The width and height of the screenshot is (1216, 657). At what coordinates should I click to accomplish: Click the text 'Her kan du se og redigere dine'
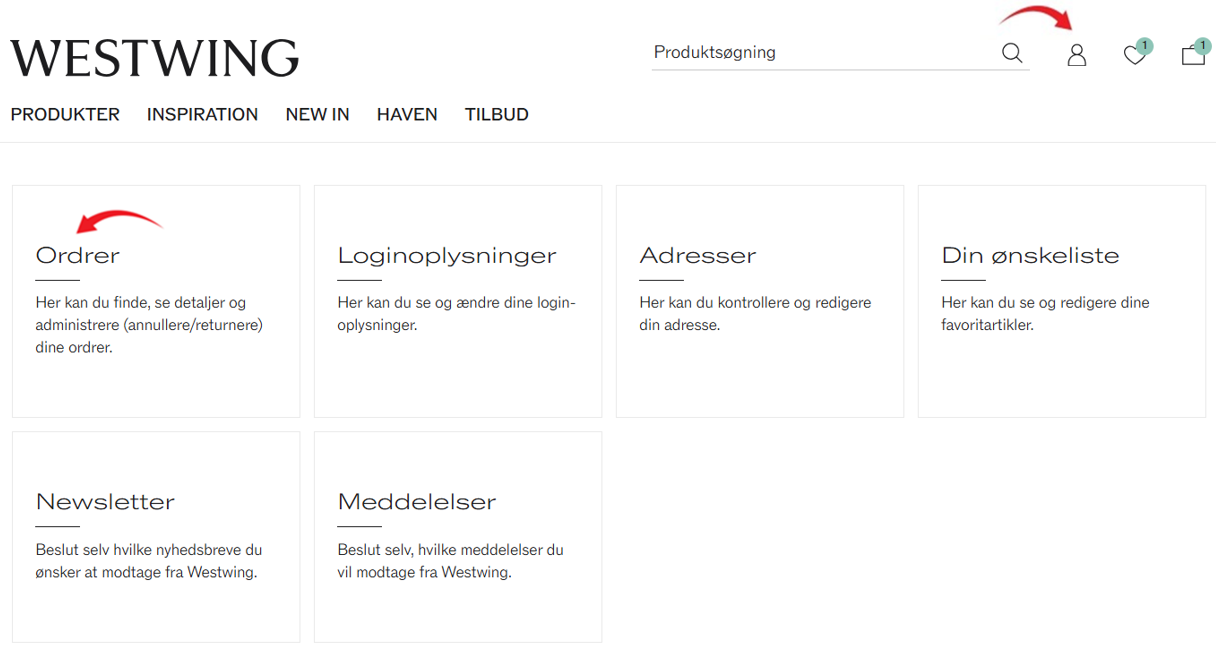click(1046, 302)
